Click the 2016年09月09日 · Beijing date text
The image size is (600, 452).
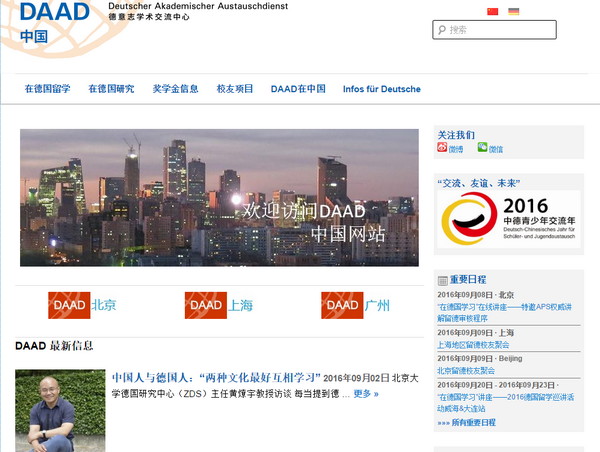point(480,359)
